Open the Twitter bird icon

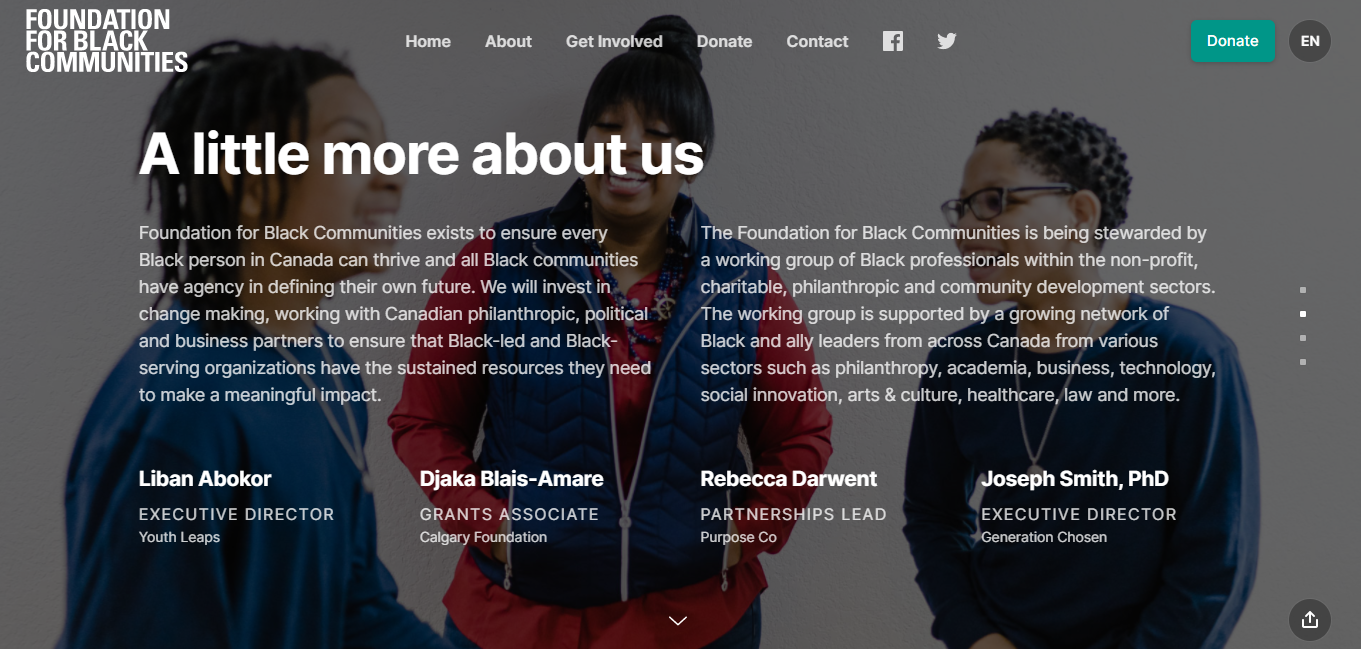pyautogui.click(x=946, y=41)
